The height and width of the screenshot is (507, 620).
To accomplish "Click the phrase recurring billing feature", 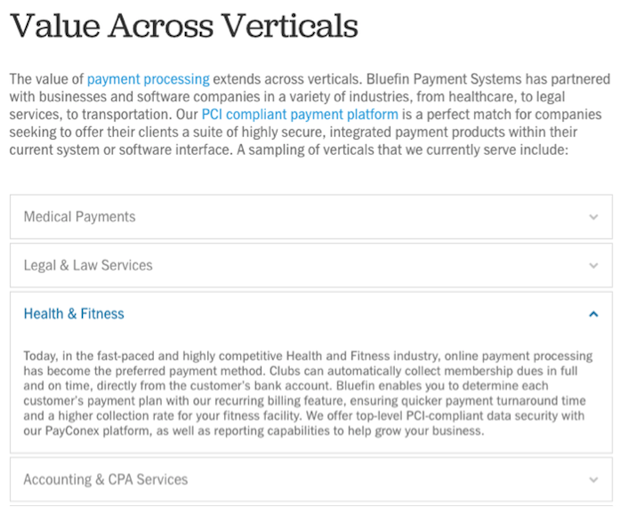I will pos(270,401).
